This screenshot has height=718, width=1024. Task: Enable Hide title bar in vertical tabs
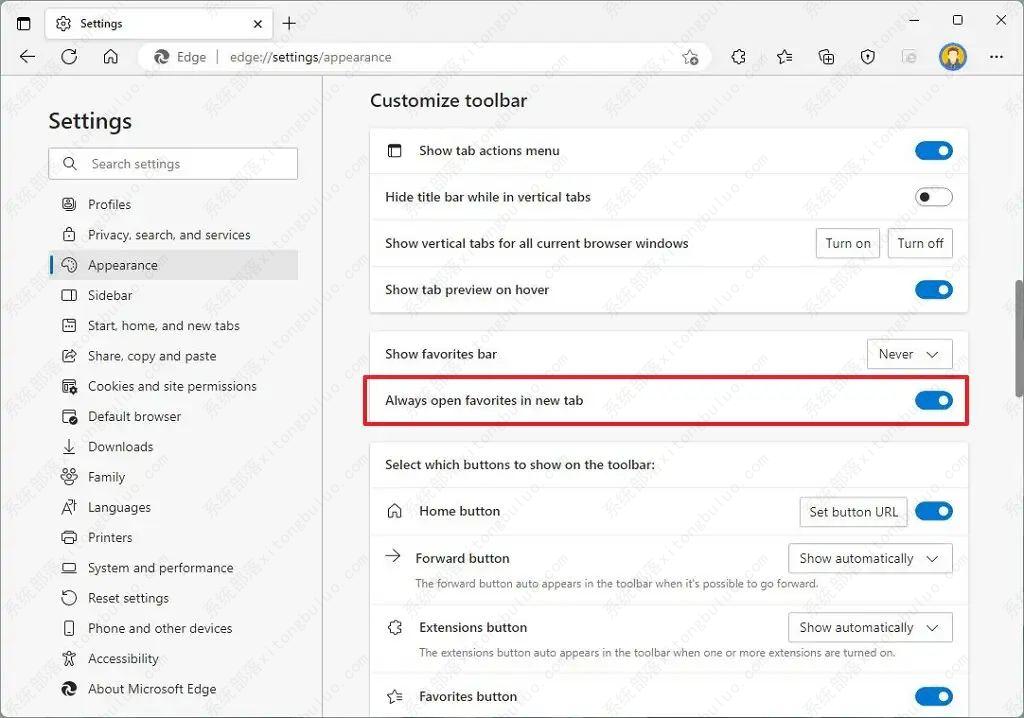coord(933,197)
